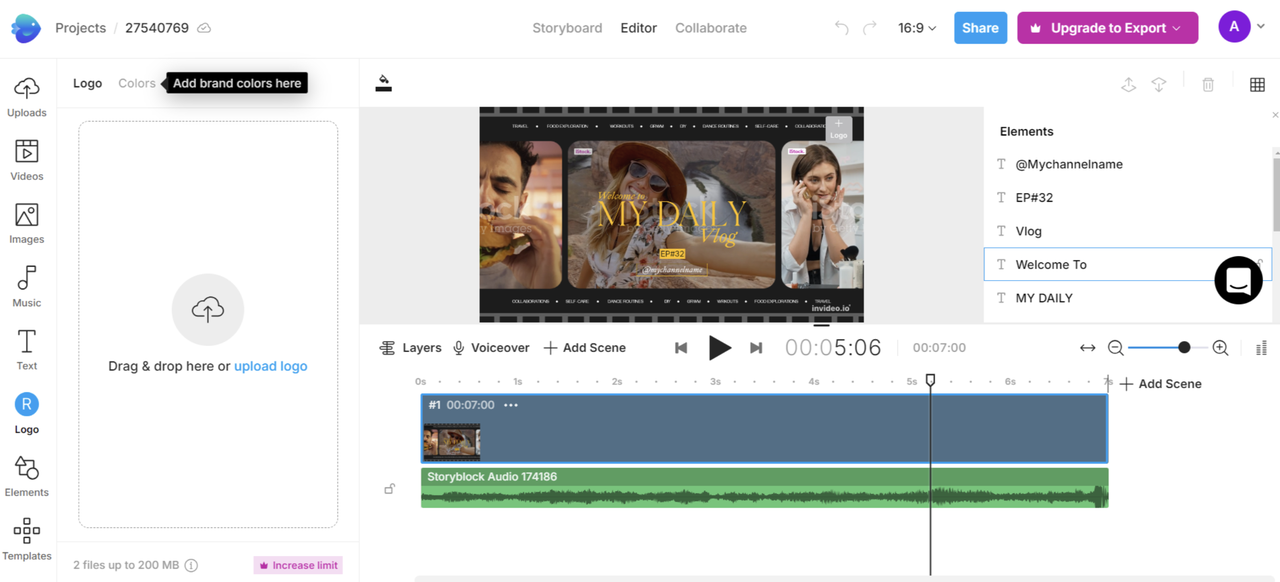Image resolution: width=1280 pixels, height=582 pixels.
Task: Zoom out the timeline
Action: coord(1116,348)
